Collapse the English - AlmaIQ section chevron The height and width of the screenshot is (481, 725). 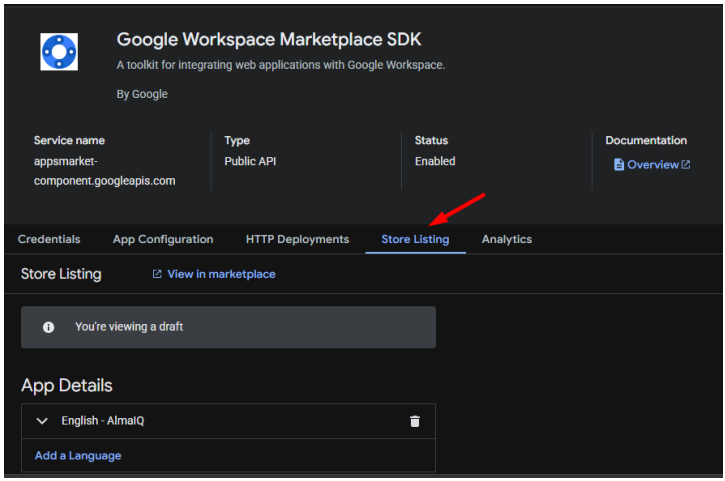point(42,421)
